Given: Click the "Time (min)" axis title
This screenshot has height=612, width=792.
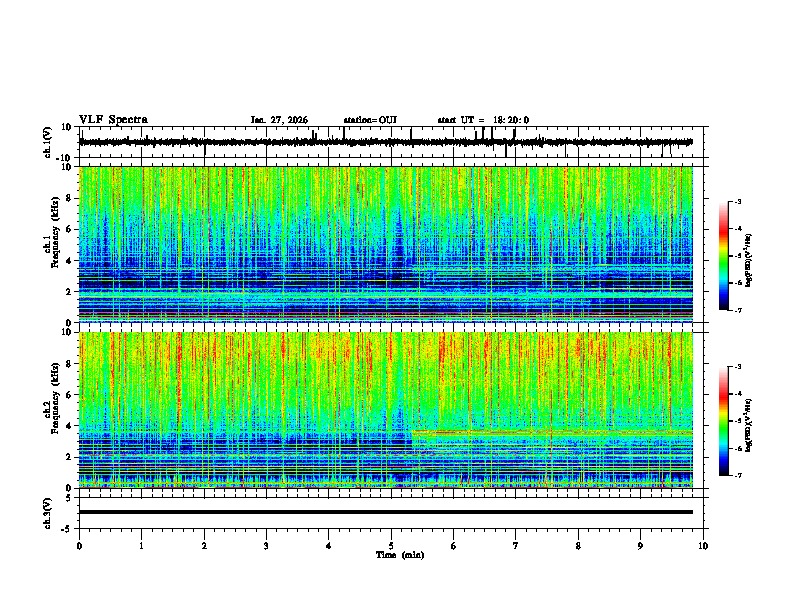Looking at the screenshot, I should [400, 555].
